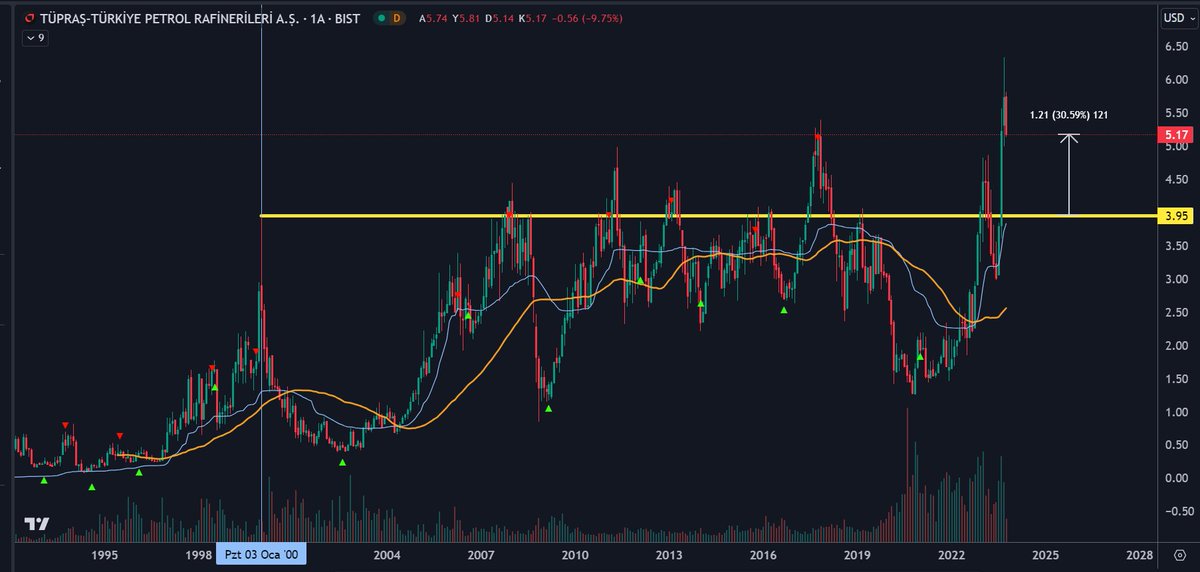Click the 1.00 price axis value
1200x572 pixels.
coord(1175,412)
